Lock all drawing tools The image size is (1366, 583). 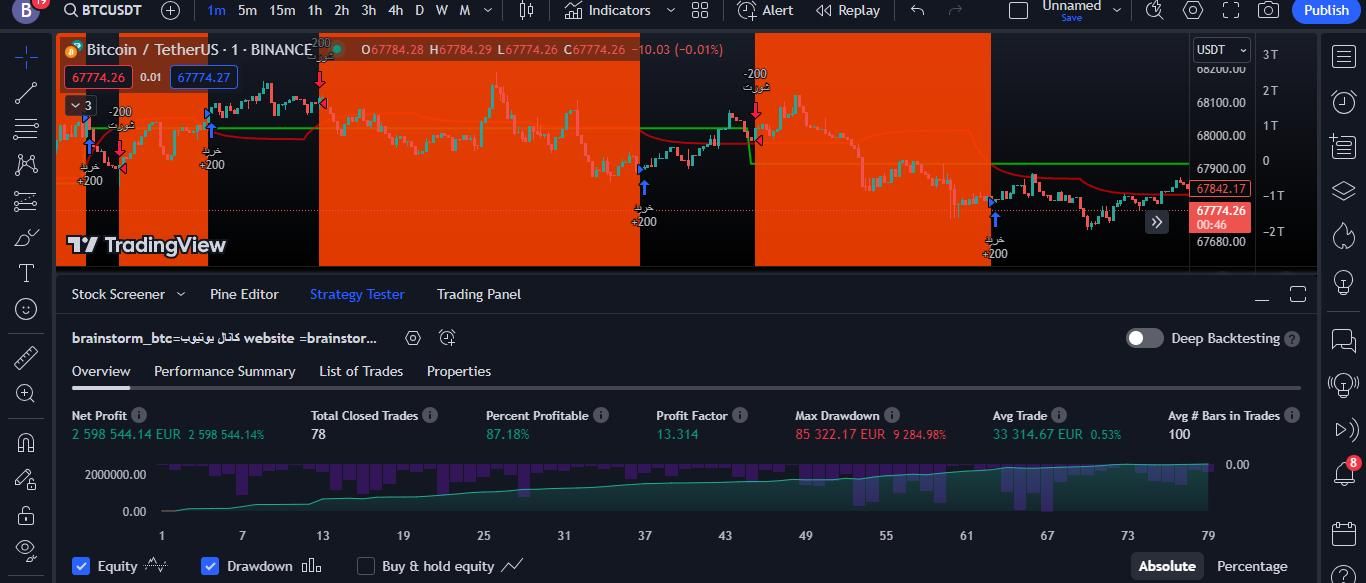pos(26,515)
